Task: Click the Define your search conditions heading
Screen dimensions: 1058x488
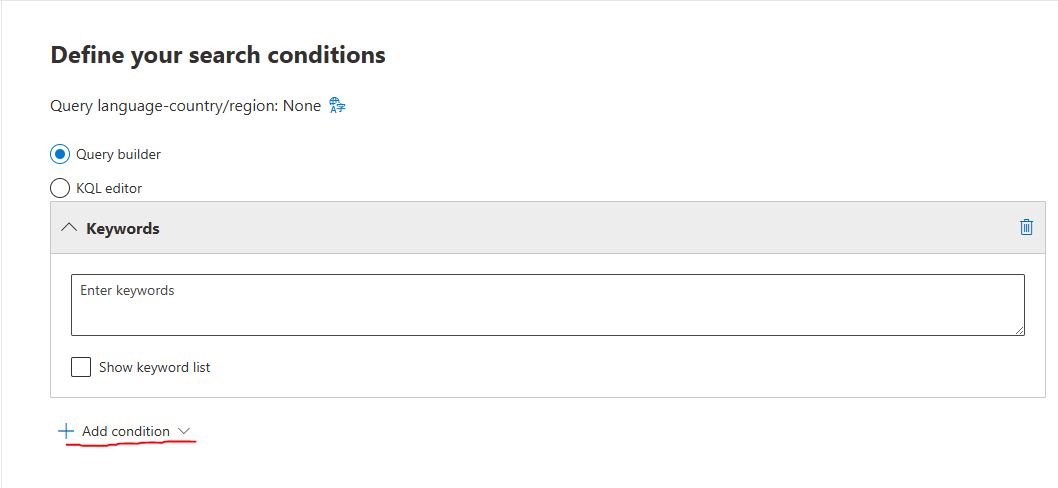Action: 218,55
